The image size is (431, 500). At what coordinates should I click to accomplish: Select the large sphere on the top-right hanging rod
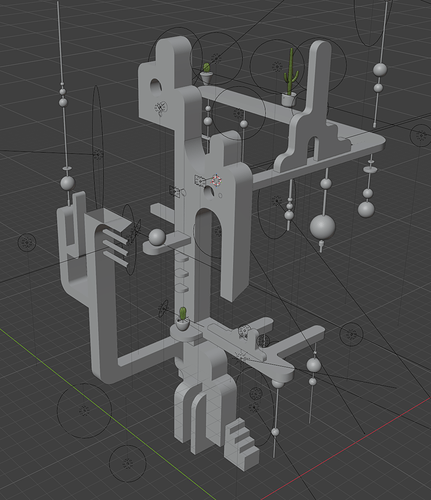[380, 70]
